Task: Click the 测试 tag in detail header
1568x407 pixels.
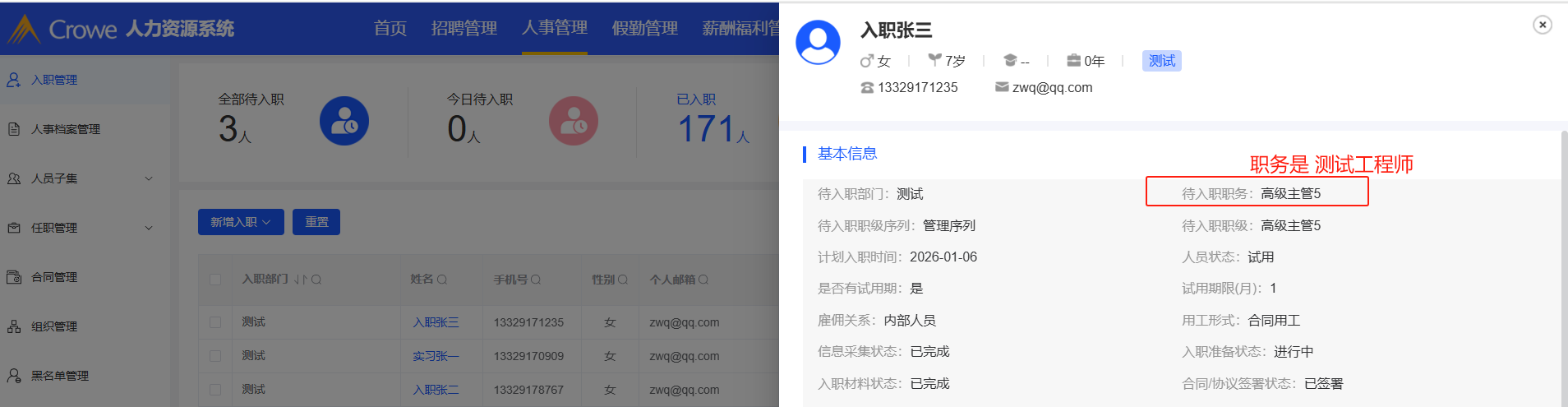Action: (x=1162, y=61)
